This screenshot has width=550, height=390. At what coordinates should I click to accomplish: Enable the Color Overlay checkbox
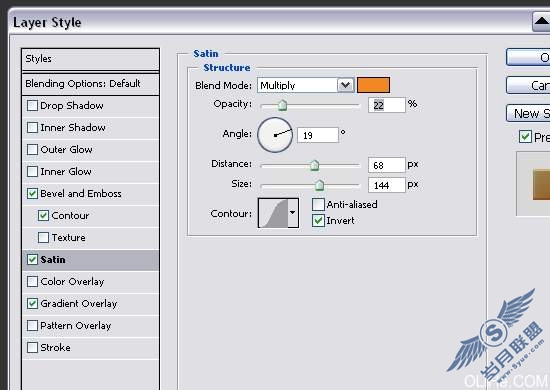[32, 282]
